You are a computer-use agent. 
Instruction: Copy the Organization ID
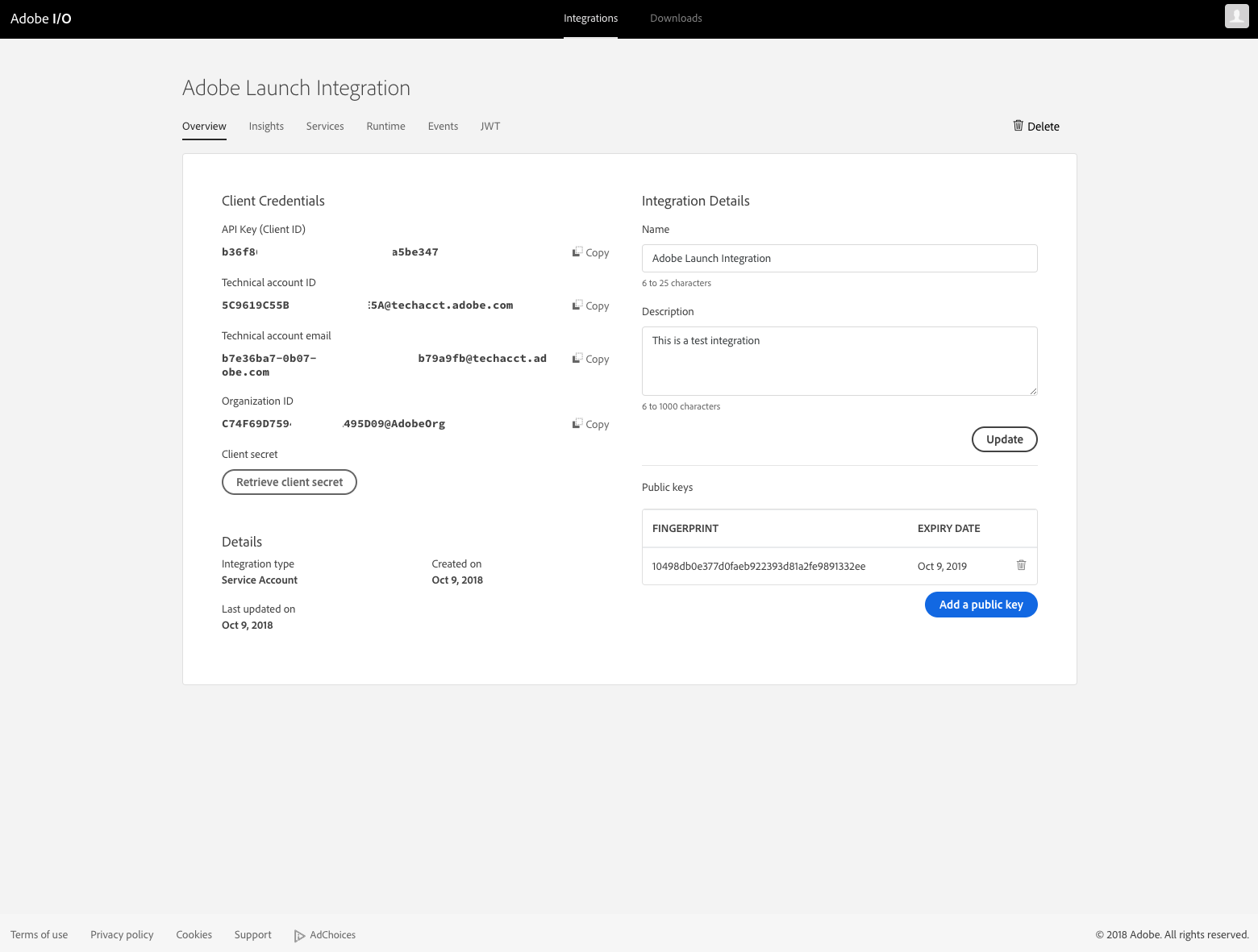[590, 423]
